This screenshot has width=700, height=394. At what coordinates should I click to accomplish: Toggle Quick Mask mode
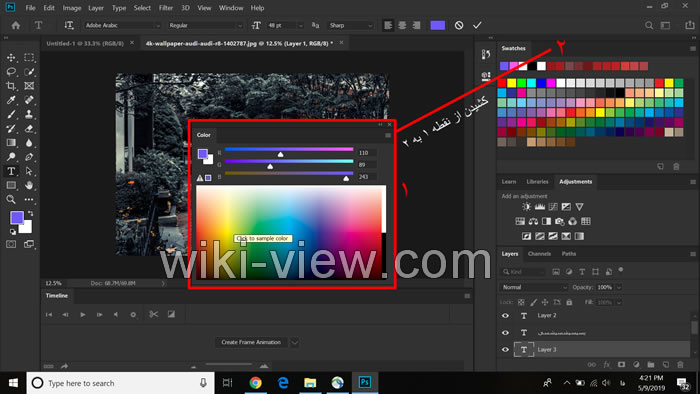pos(11,244)
